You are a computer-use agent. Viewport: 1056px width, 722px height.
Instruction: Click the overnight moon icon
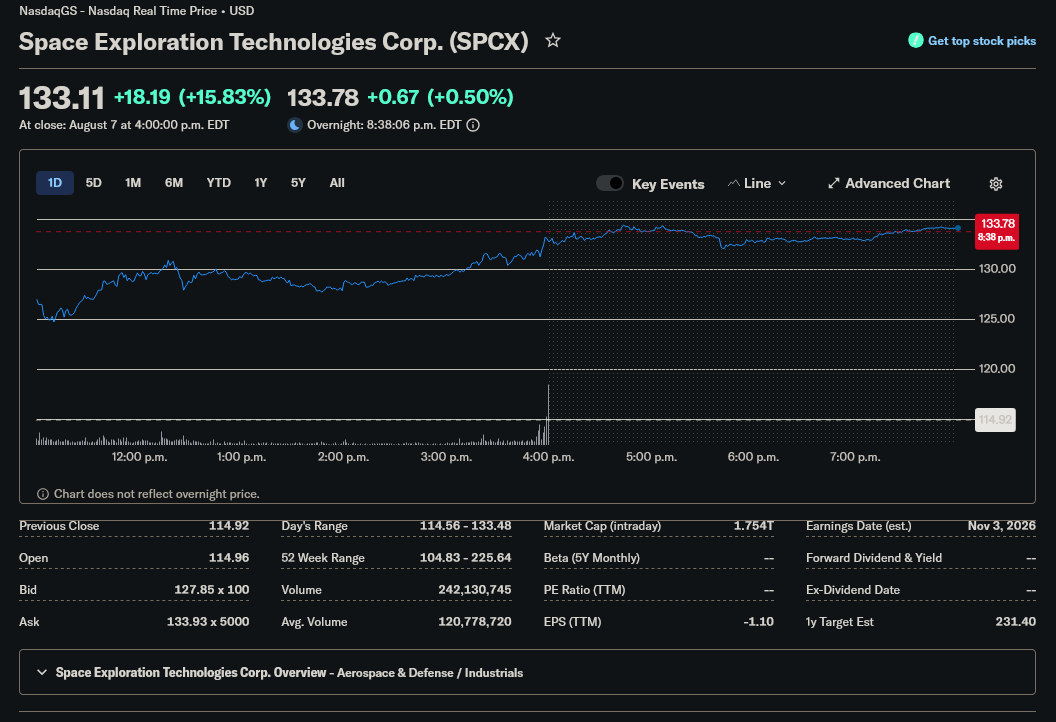point(294,125)
